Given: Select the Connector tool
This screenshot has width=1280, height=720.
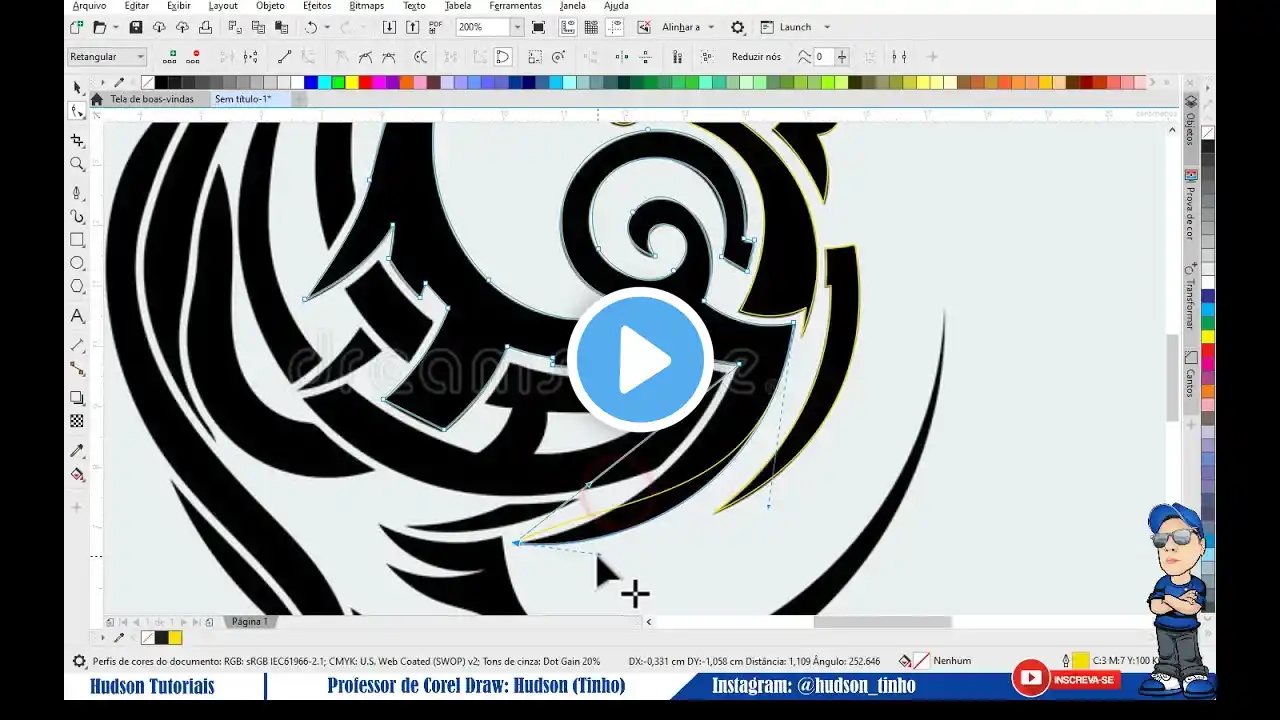Looking at the screenshot, I should point(77,368).
